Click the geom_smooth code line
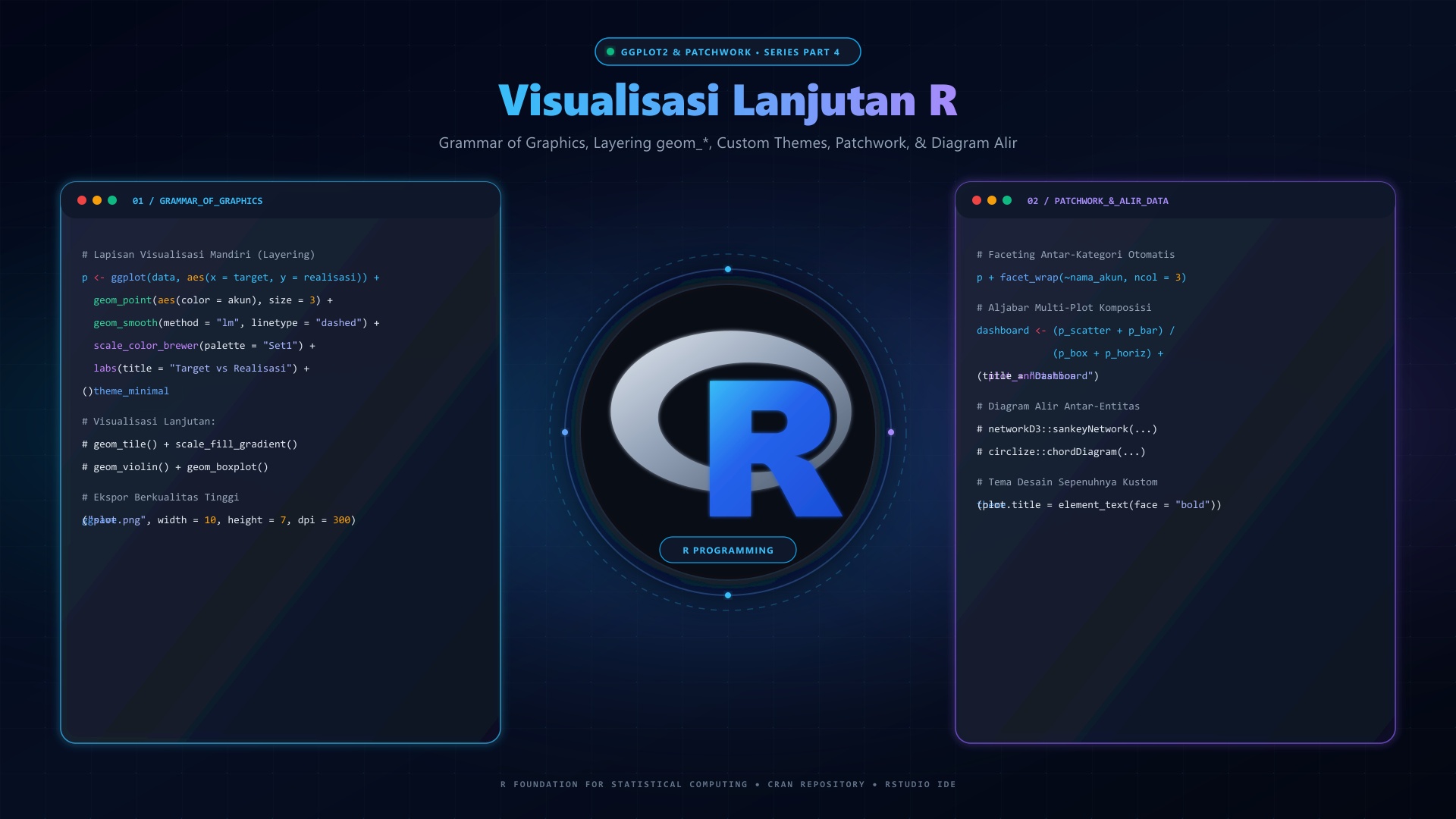The height and width of the screenshot is (819, 1456). click(x=237, y=323)
